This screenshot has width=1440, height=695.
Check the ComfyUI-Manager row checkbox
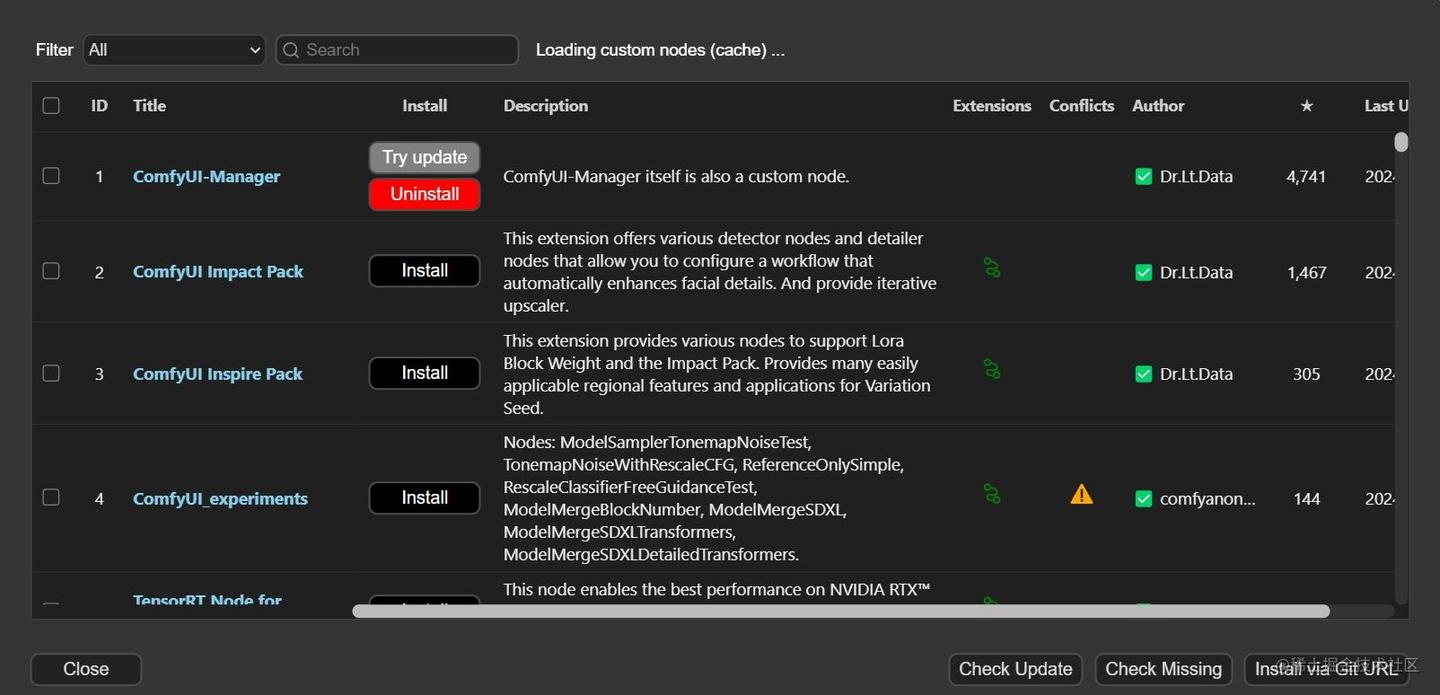(51, 176)
